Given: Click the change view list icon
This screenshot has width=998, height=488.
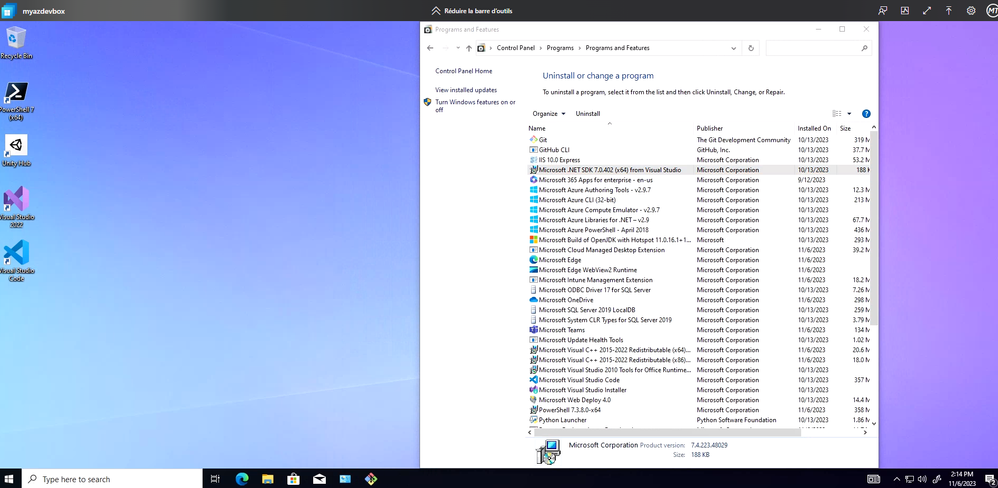Looking at the screenshot, I should pyautogui.click(x=836, y=114).
